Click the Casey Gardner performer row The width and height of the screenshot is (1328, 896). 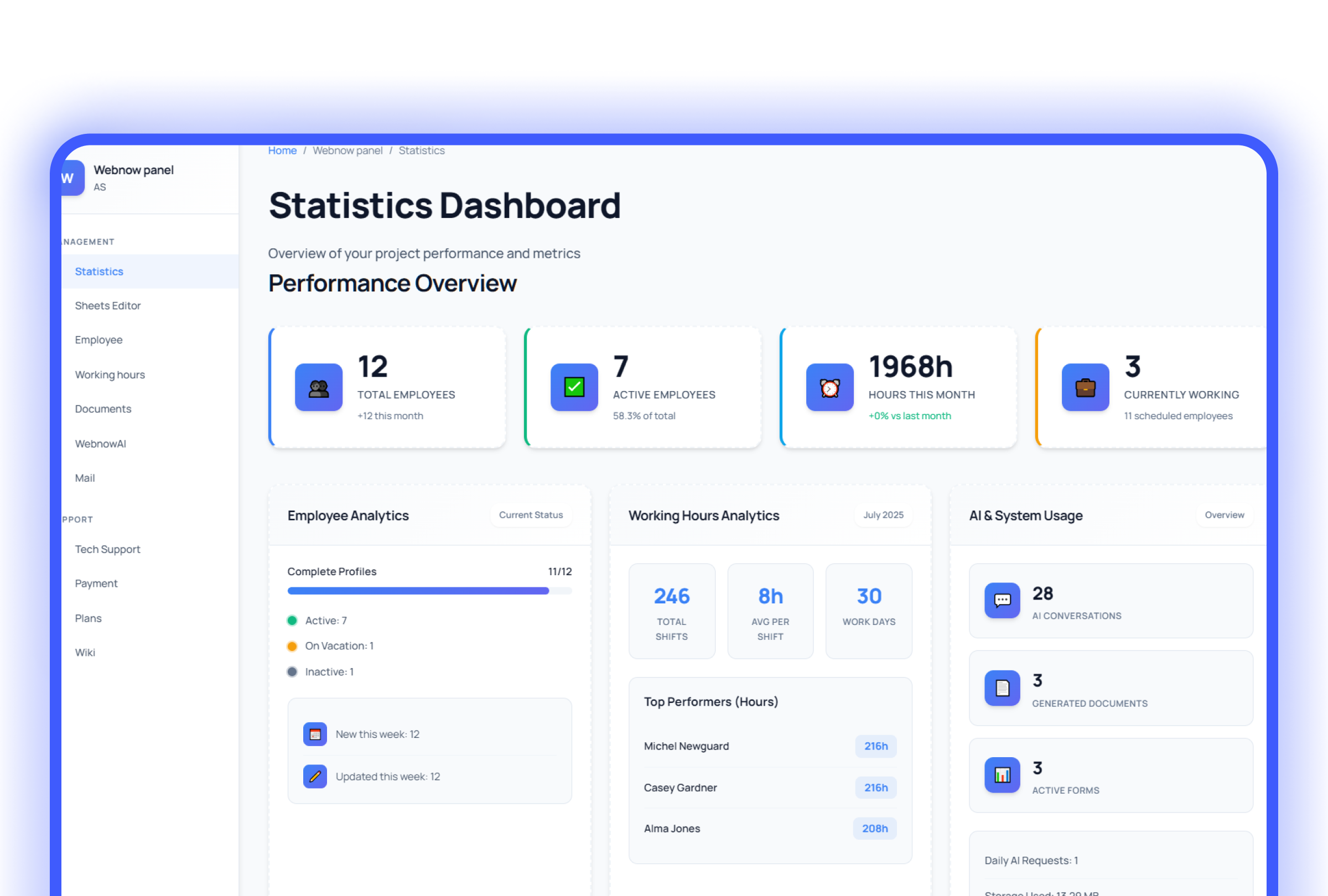click(x=770, y=788)
